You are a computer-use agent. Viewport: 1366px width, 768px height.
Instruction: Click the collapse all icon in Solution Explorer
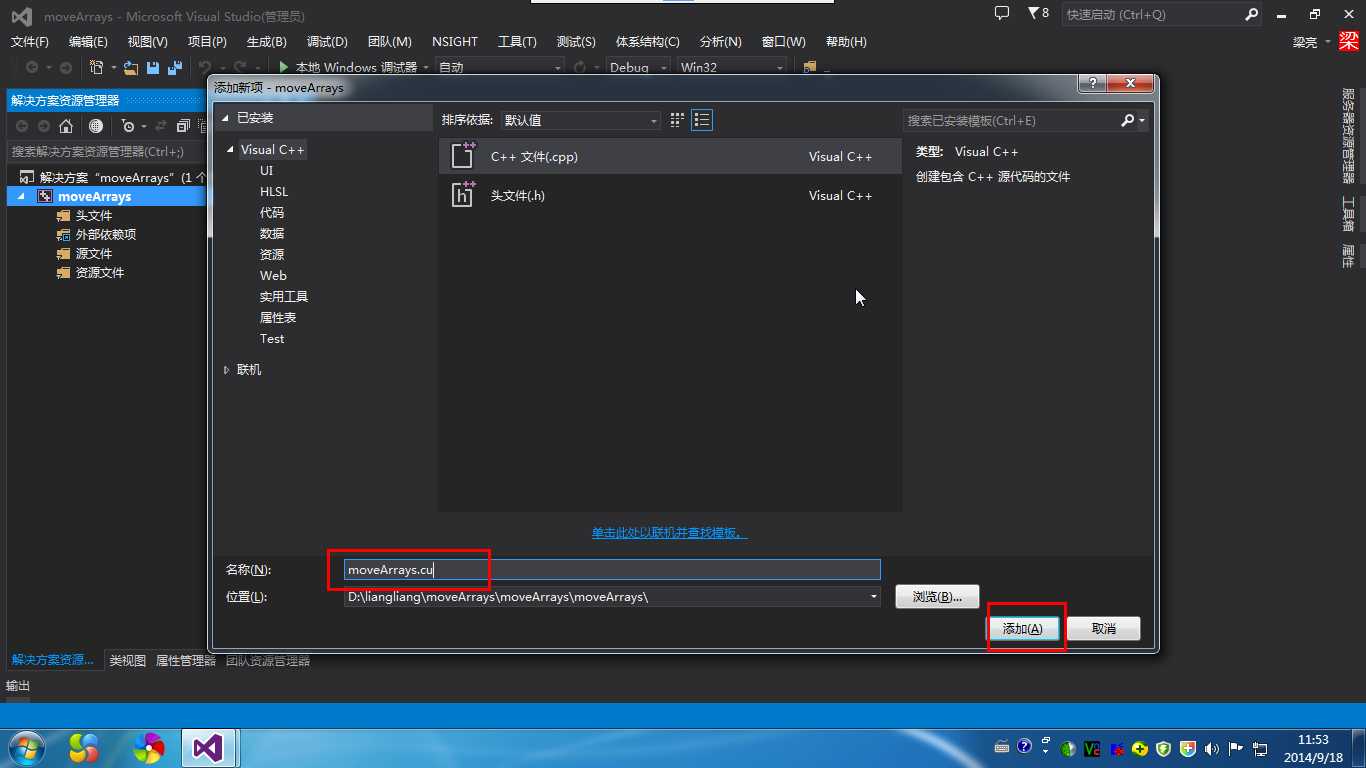[183, 126]
